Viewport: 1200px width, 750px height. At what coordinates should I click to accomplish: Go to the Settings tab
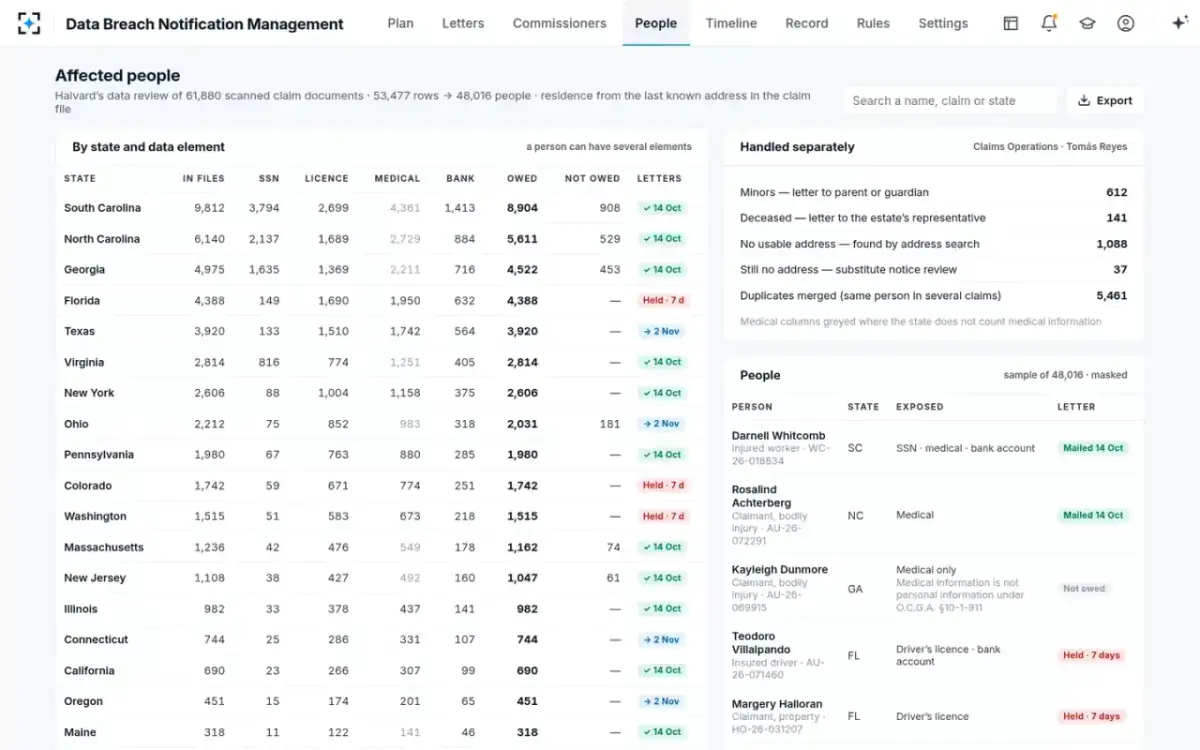click(x=943, y=23)
